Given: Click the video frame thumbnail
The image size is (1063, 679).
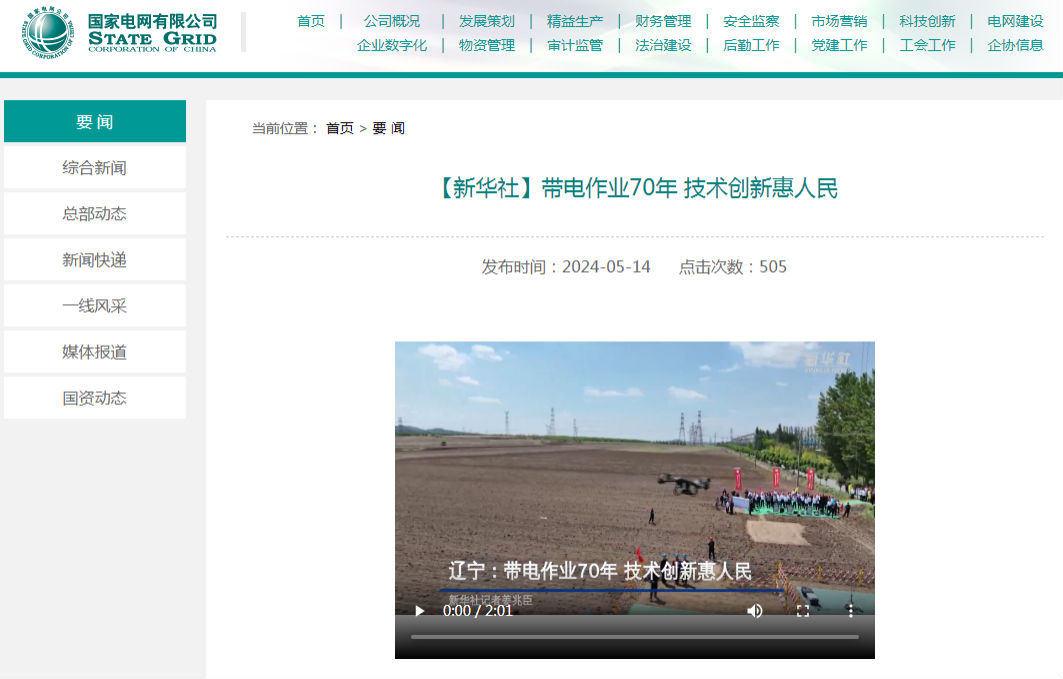Looking at the screenshot, I should (634, 470).
